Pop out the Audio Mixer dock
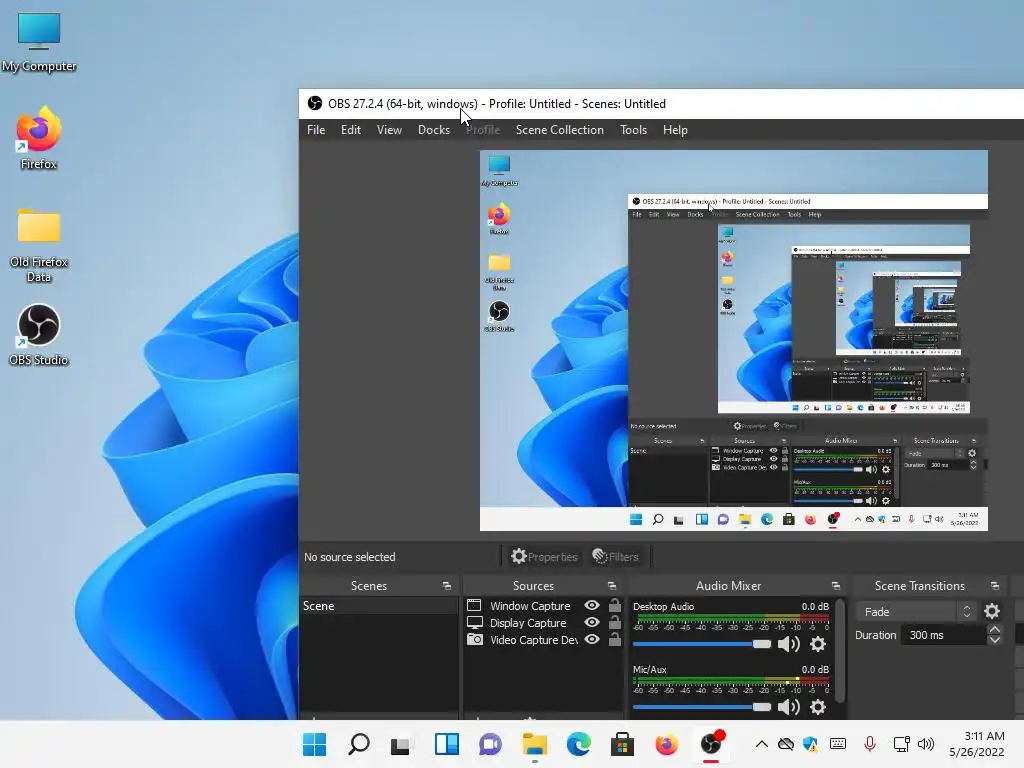This screenshot has width=1024, height=768. click(836, 586)
